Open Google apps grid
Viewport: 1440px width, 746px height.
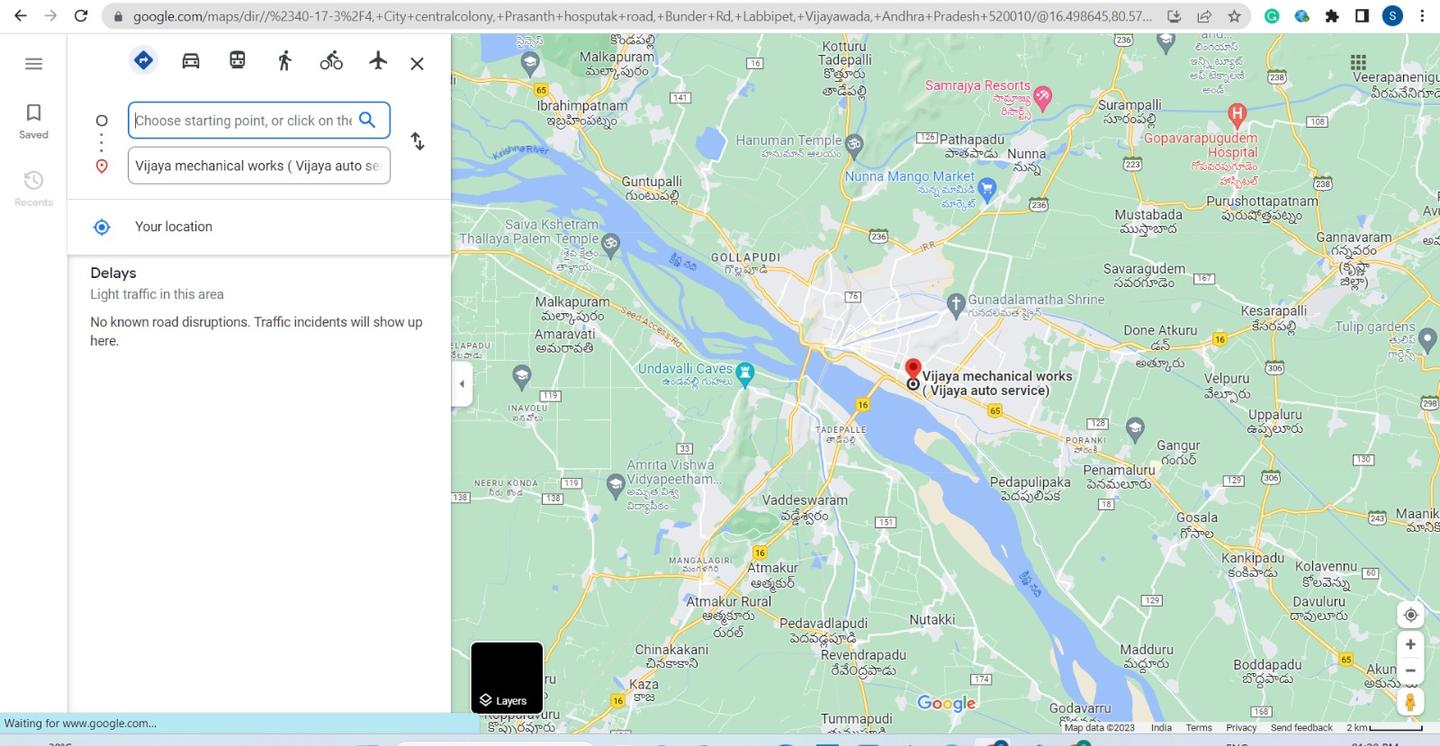1358,63
